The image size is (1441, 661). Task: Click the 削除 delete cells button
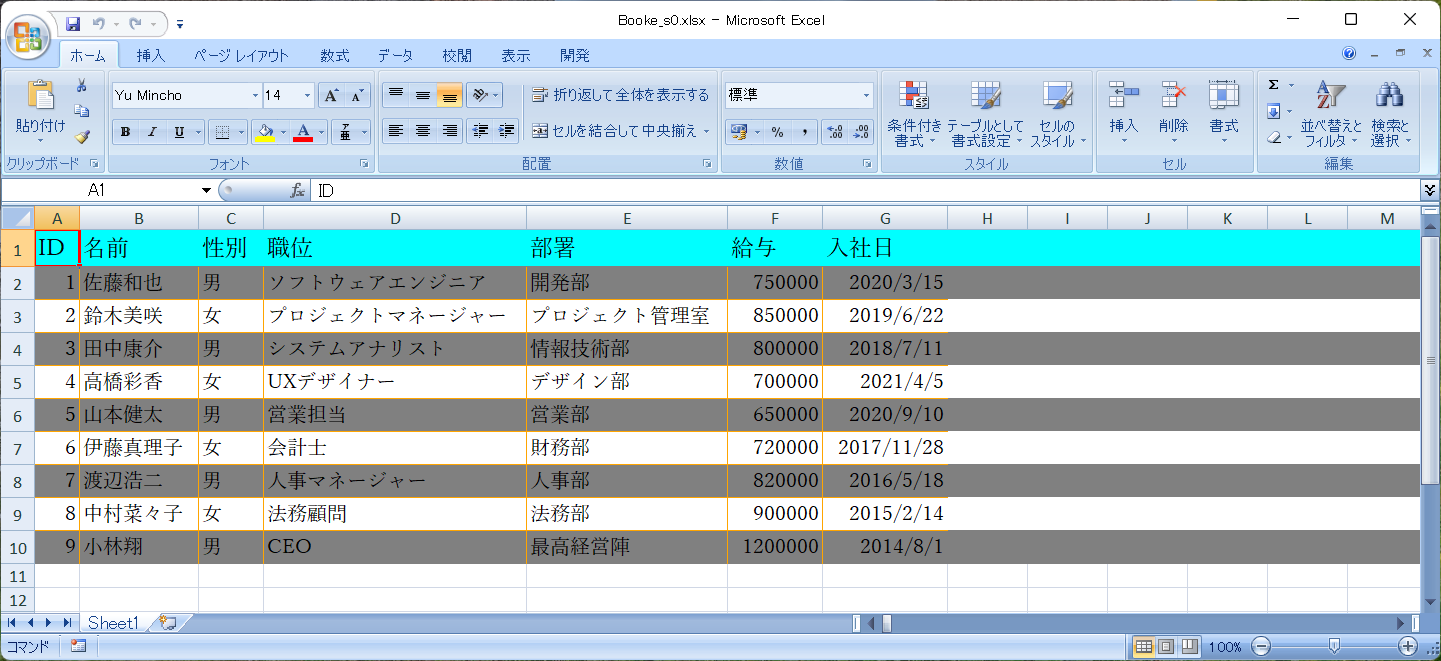[x=1174, y=113]
